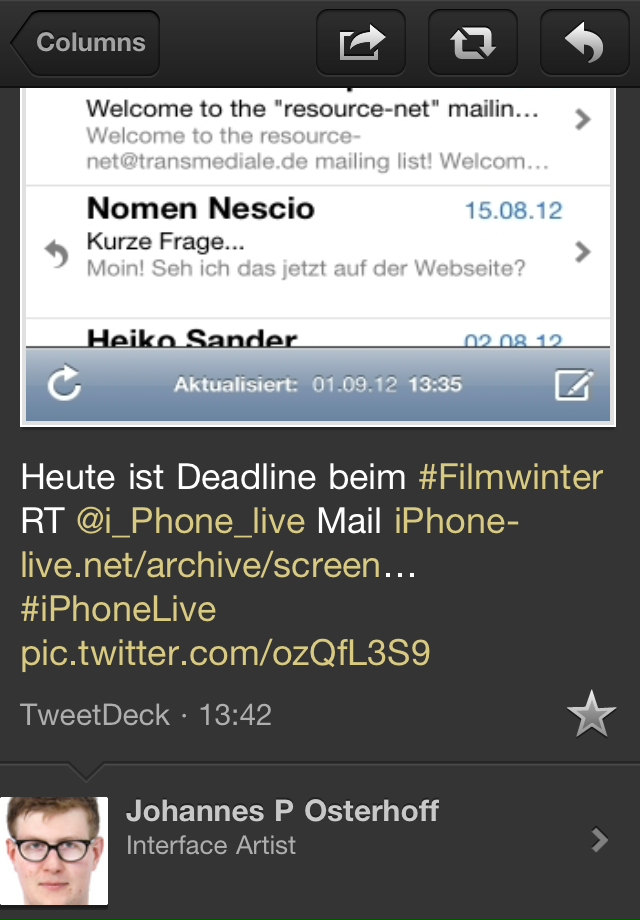Go back to Columns
Image resolution: width=640 pixels, height=920 pixels.
[x=86, y=43]
